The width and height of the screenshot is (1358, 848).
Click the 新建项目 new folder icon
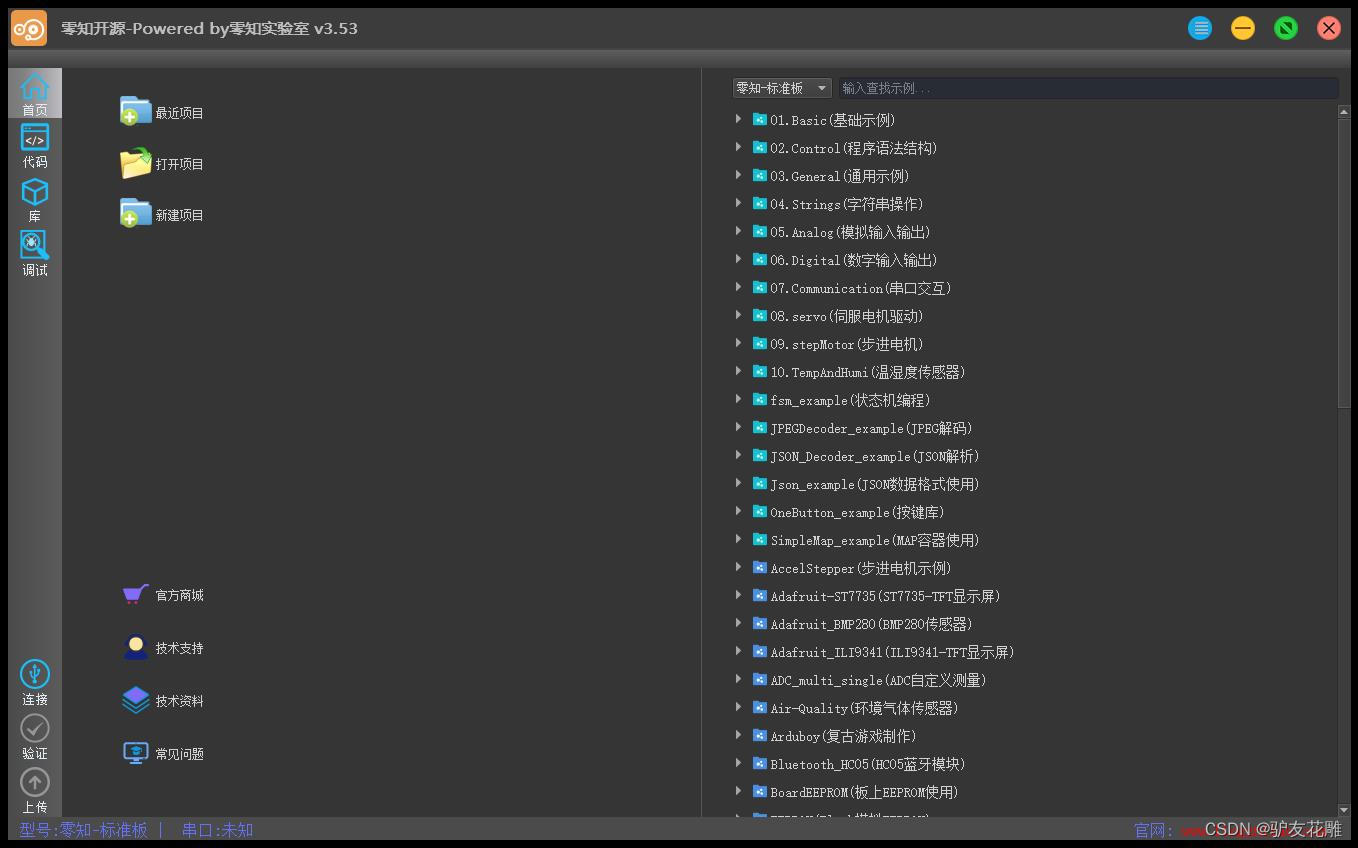point(135,213)
